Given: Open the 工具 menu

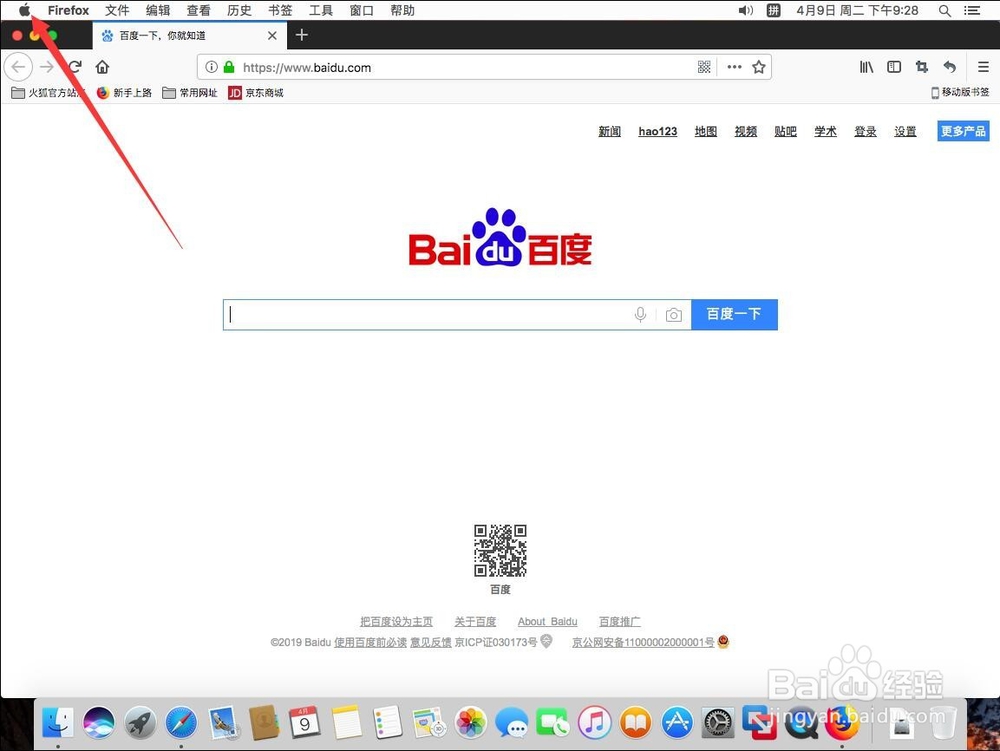Looking at the screenshot, I should point(321,10).
